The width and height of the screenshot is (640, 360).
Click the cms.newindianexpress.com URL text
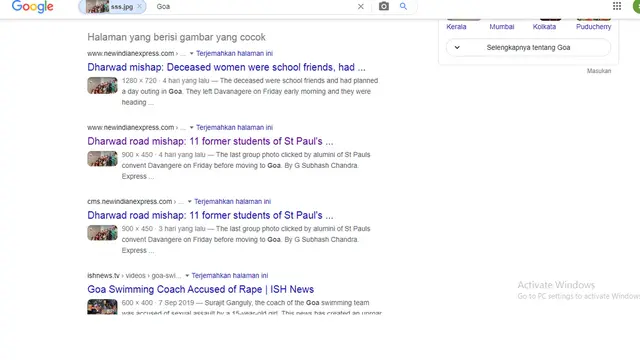[x=129, y=202]
